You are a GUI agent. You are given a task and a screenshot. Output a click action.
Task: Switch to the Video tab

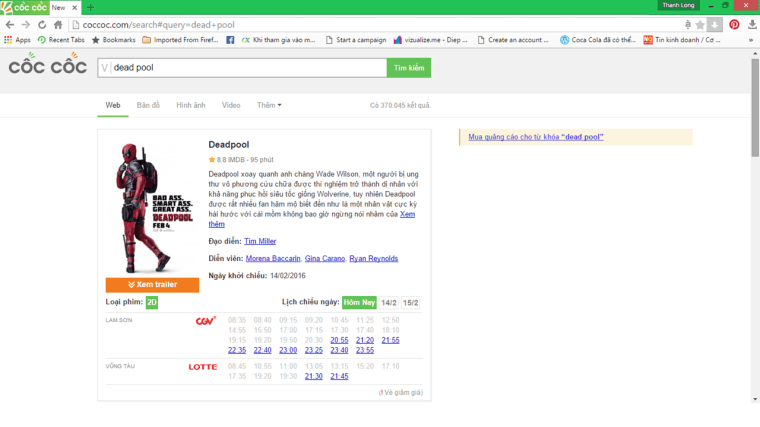click(x=231, y=105)
